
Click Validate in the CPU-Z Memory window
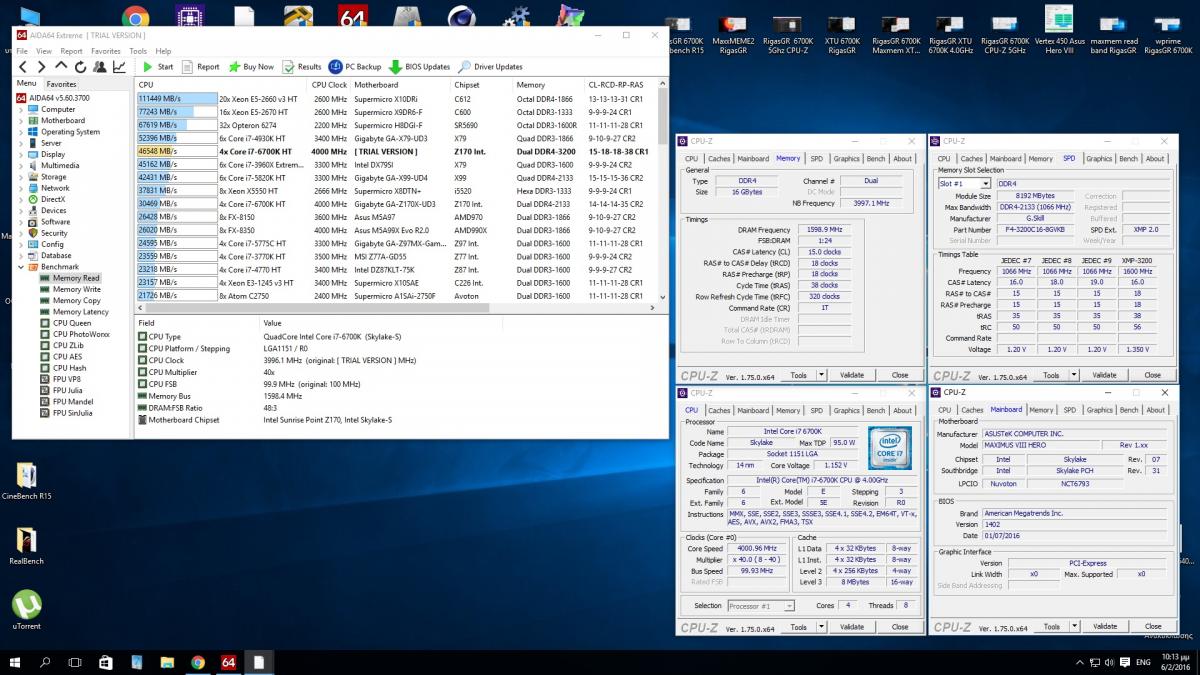tap(852, 375)
